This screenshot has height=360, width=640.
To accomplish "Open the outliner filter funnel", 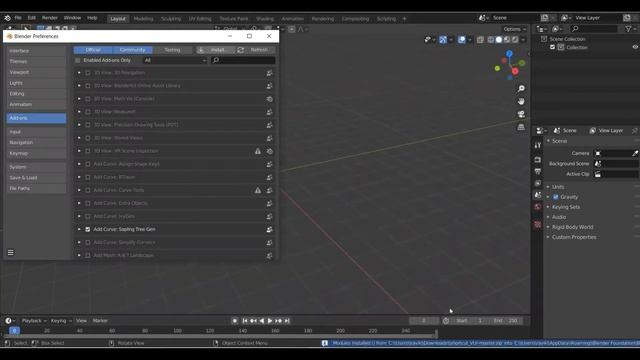I will tap(628, 29).
